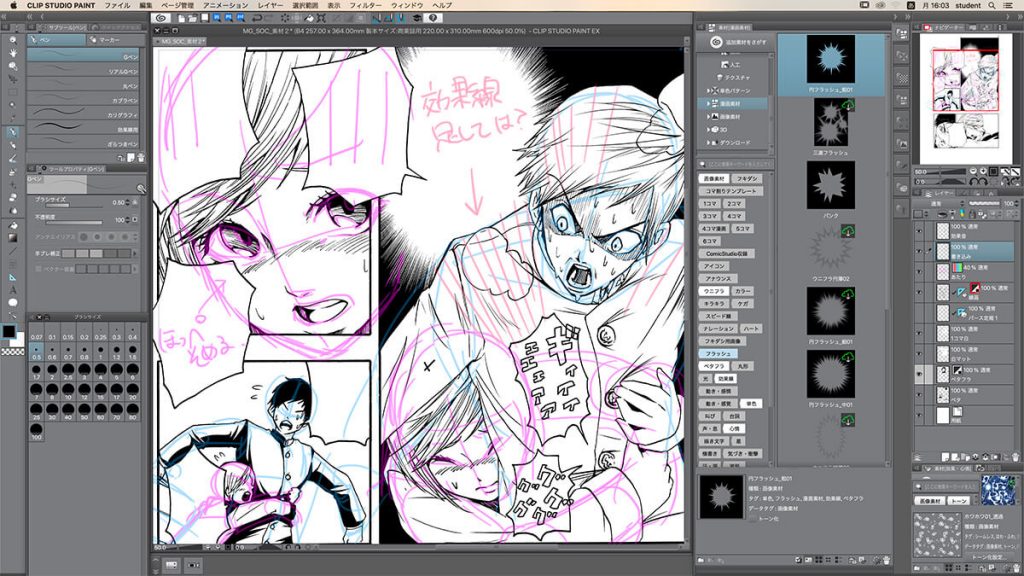Viewport: 1024px width, 576px height.
Task: Toggle visibility of 1コマ白 layer
Action: click(x=919, y=333)
